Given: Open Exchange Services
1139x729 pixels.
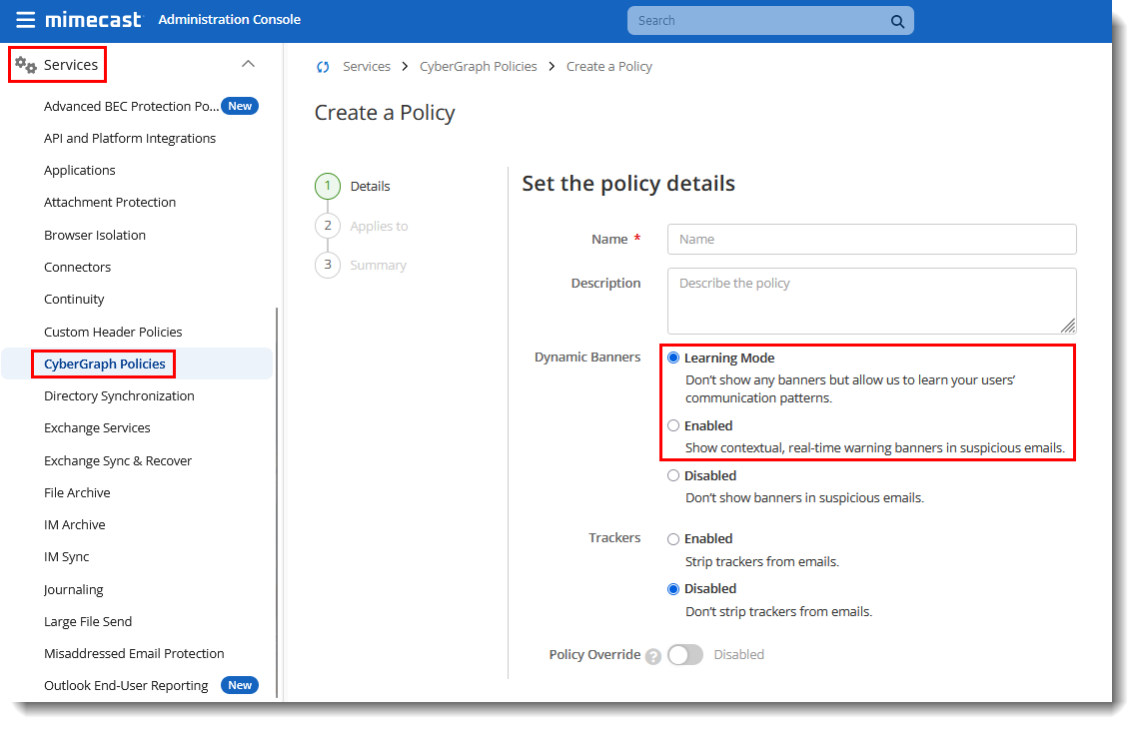Looking at the screenshot, I should (97, 428).
